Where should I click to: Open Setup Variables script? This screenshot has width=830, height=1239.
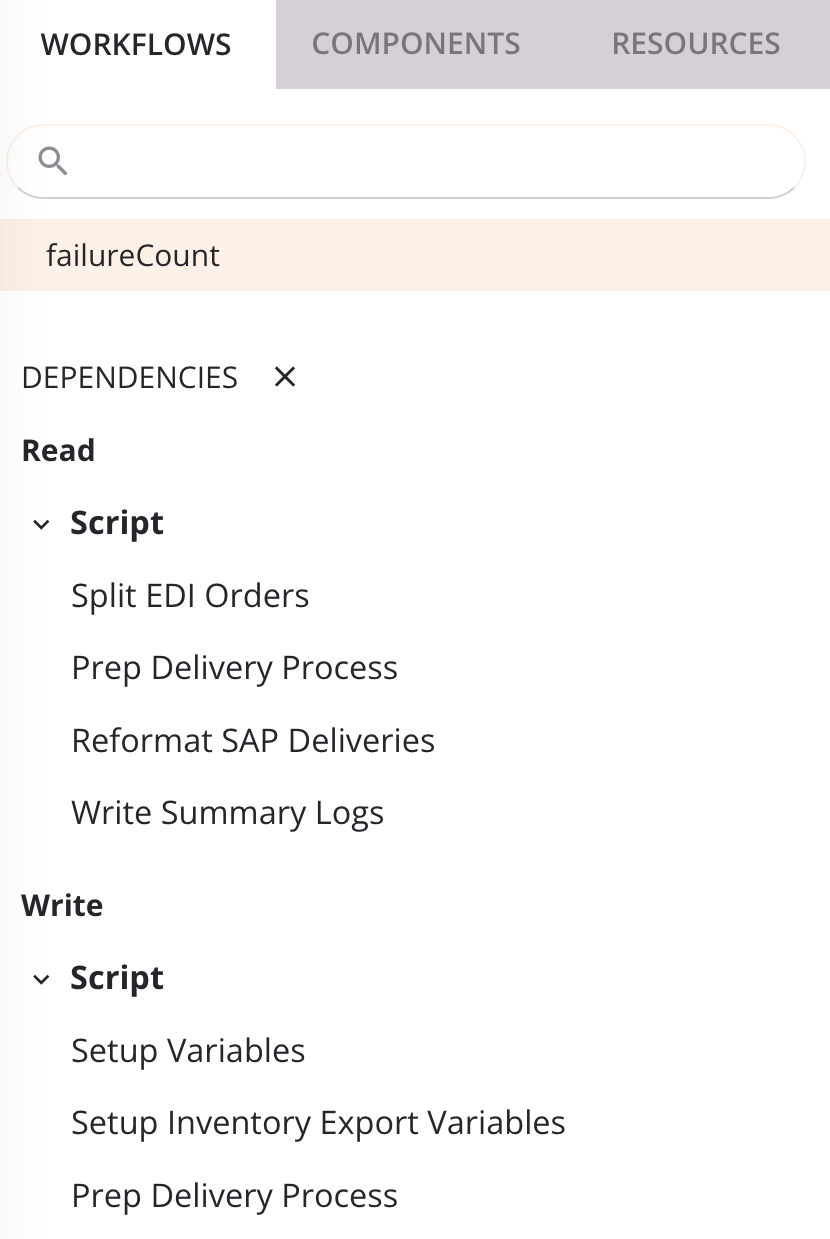[x=188, y=1050]
